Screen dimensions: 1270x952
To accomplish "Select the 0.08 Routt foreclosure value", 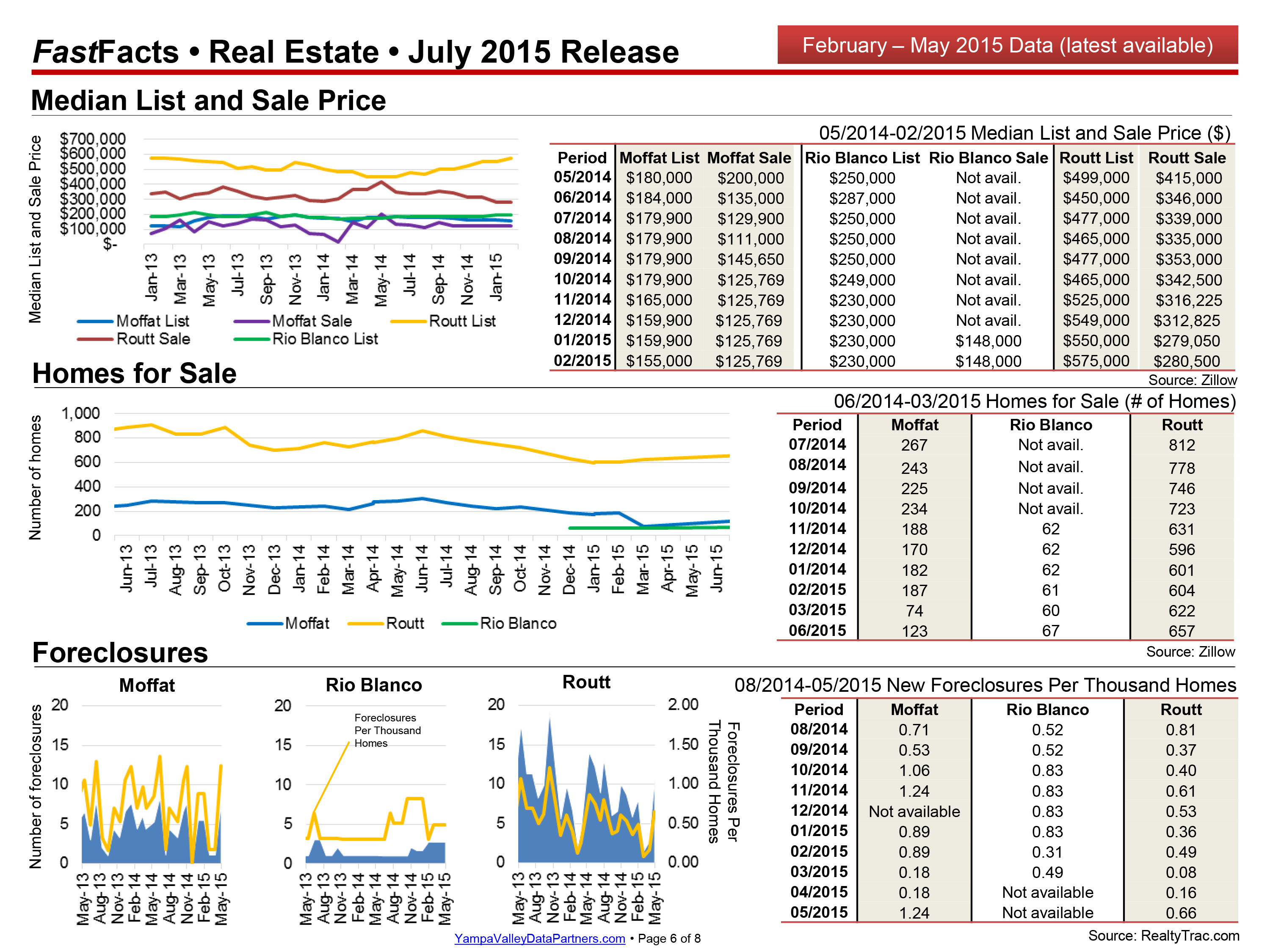I will pyautogui.click(x=1181, y=872).
